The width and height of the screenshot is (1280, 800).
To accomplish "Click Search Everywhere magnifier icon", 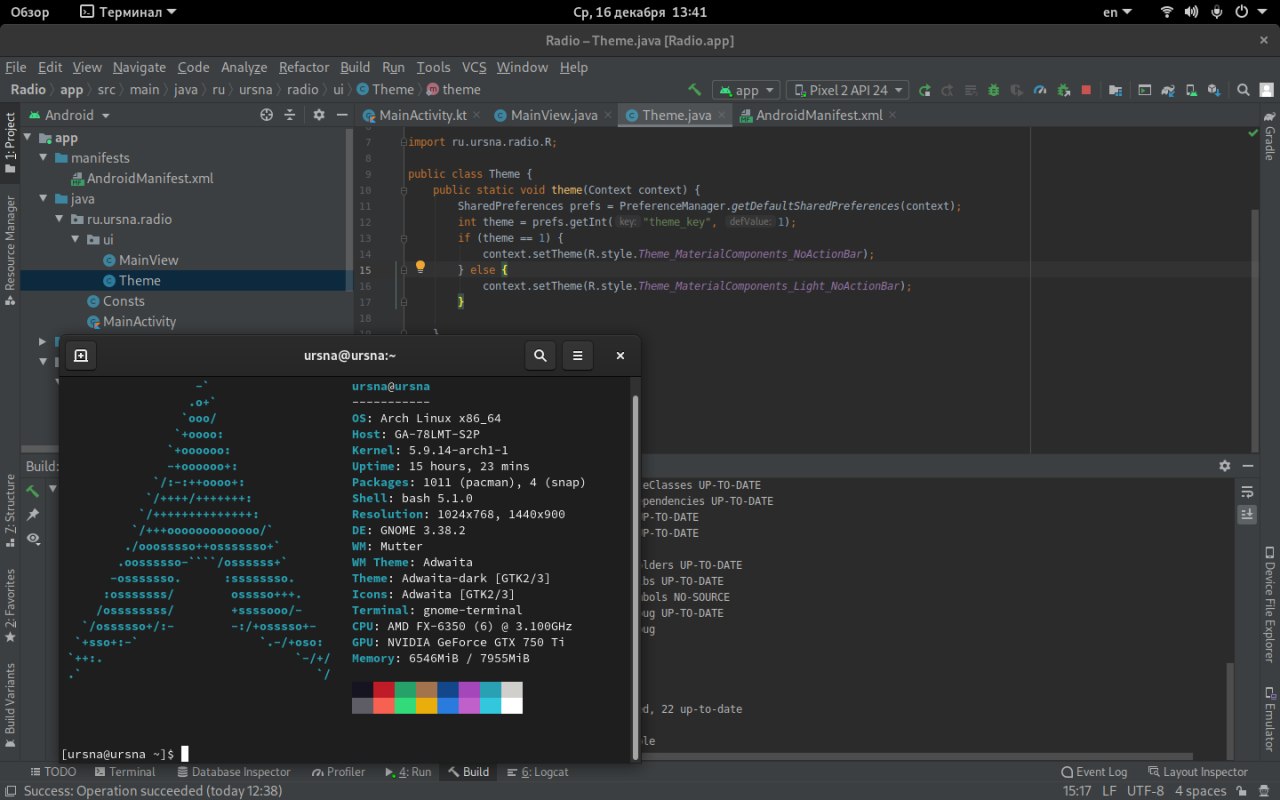I will pos(1243,90).
